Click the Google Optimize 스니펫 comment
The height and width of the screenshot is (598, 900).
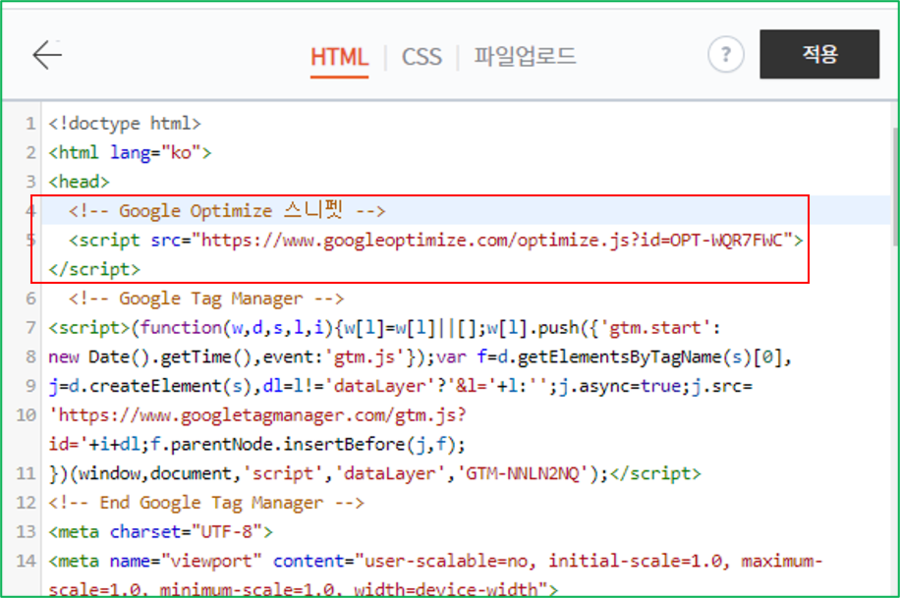coord(227,211)
